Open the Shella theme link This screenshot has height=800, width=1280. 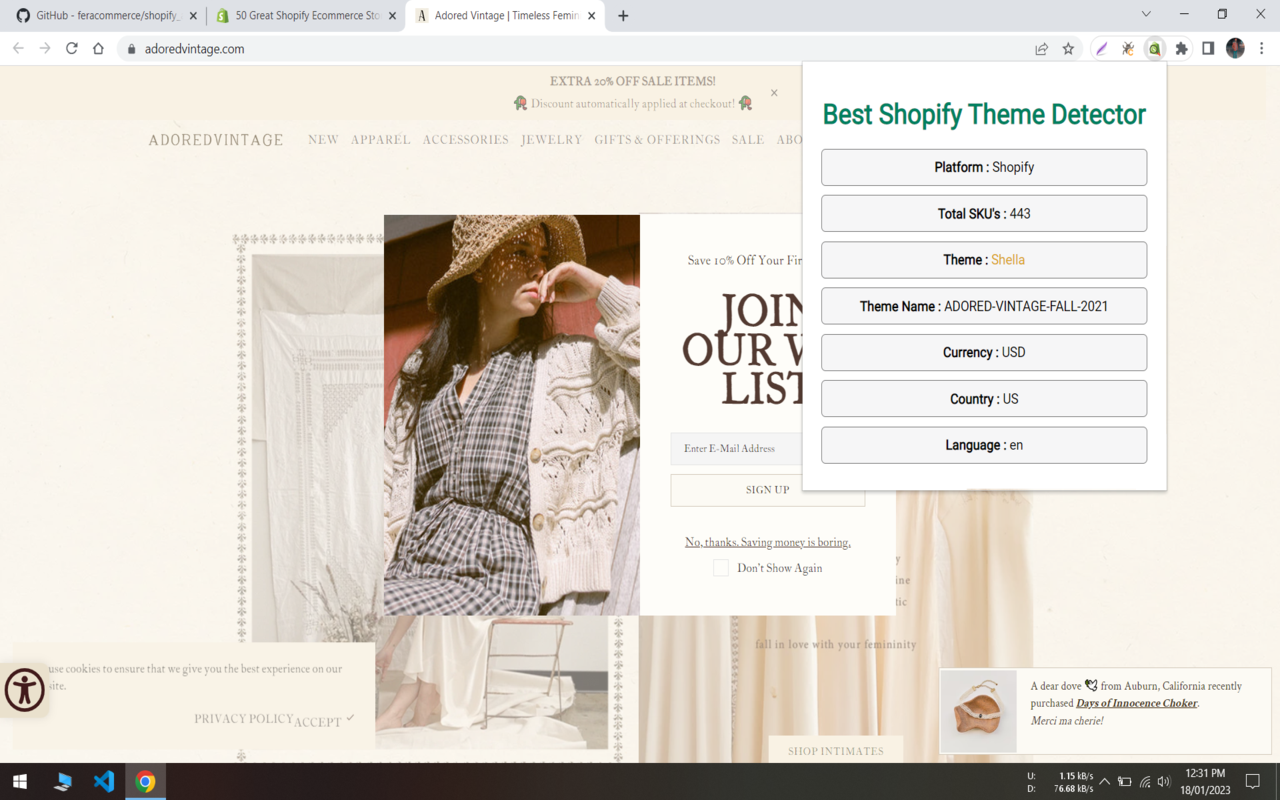coord(1008,260)
